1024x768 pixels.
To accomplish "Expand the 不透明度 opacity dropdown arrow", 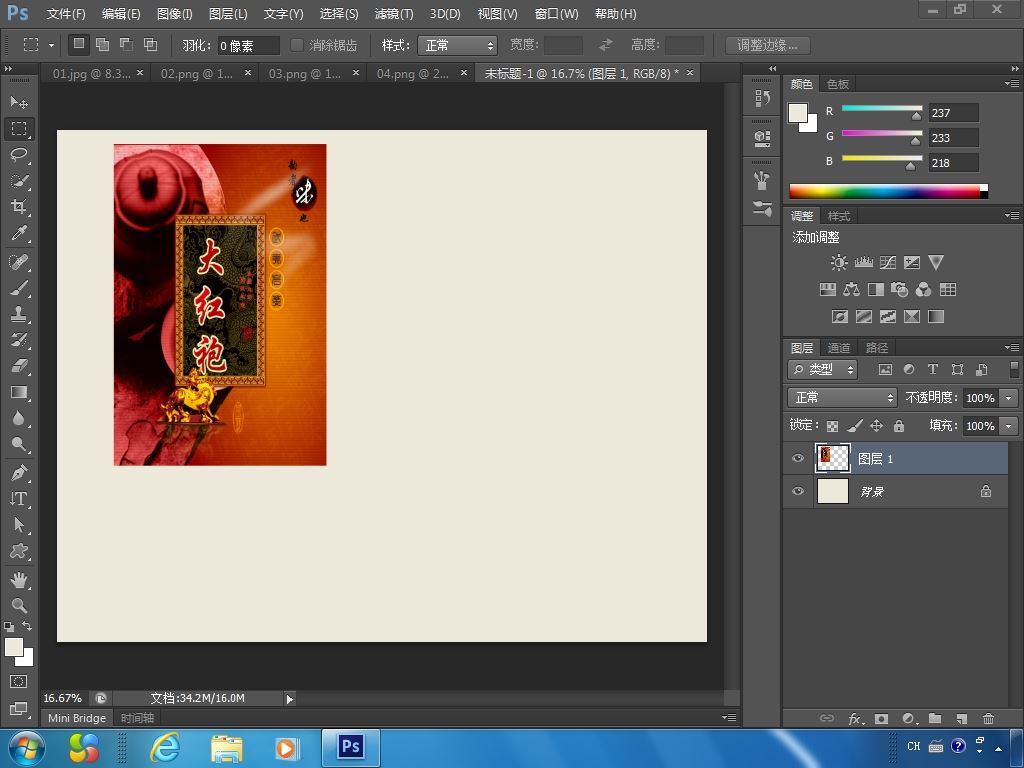I will click(x=1008, y=398).
